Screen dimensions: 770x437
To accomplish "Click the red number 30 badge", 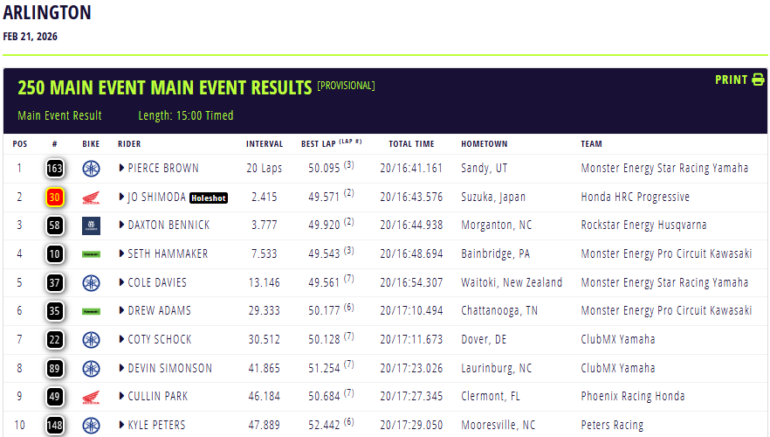I will [x=54, y=198].
